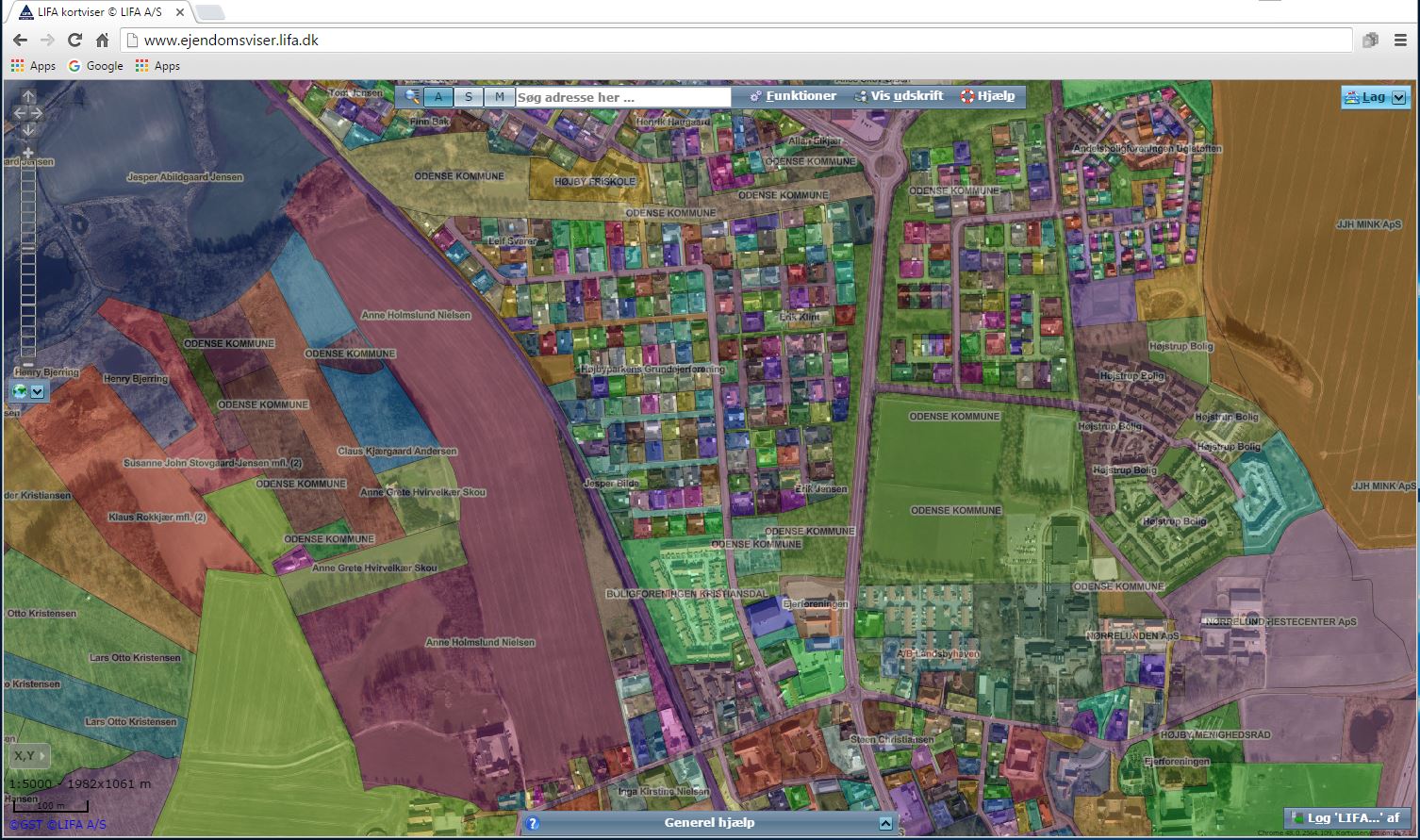The width and height of the screenshot is (1420, 840).
Task: Click the Søg adresse her search field
Action: [x=622, y=97]
